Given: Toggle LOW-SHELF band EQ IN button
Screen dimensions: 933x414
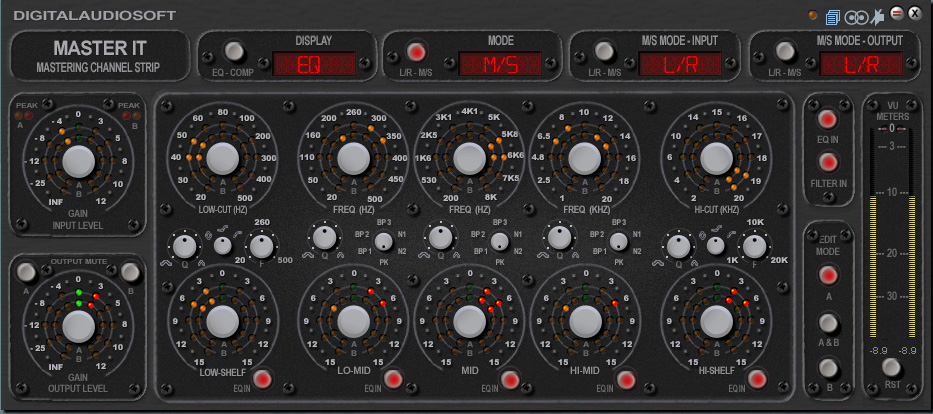Looking at the screenshot, I should (x=263, y=379).
